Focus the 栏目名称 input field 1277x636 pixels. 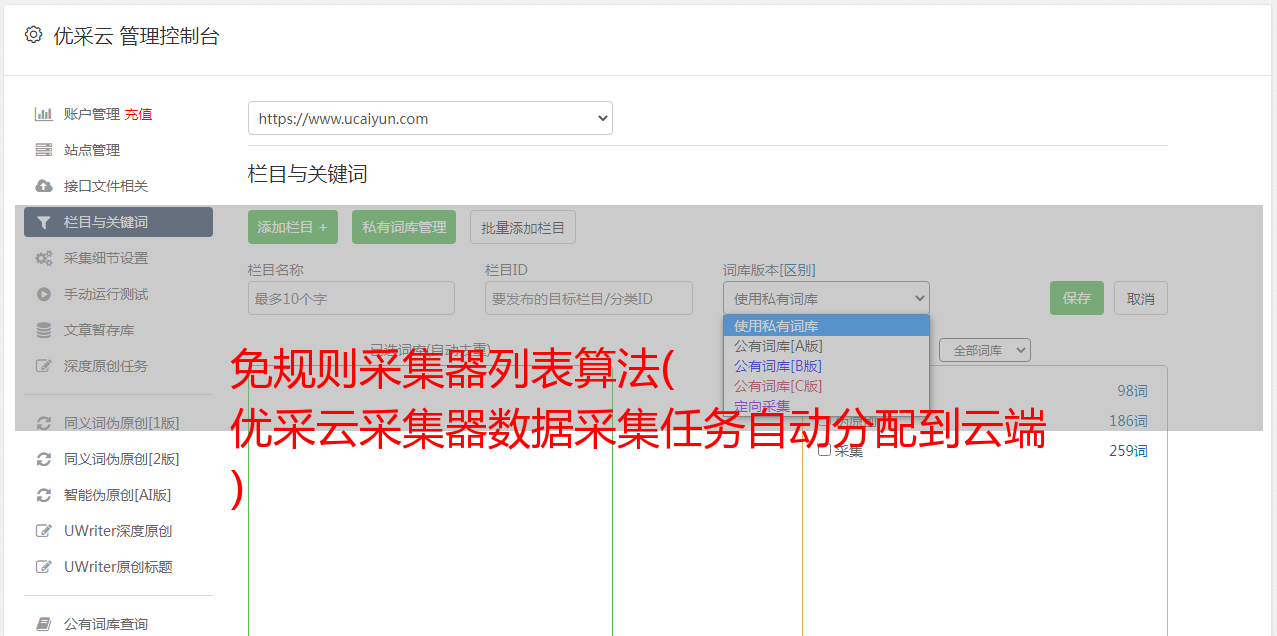[x=351, y=298]
